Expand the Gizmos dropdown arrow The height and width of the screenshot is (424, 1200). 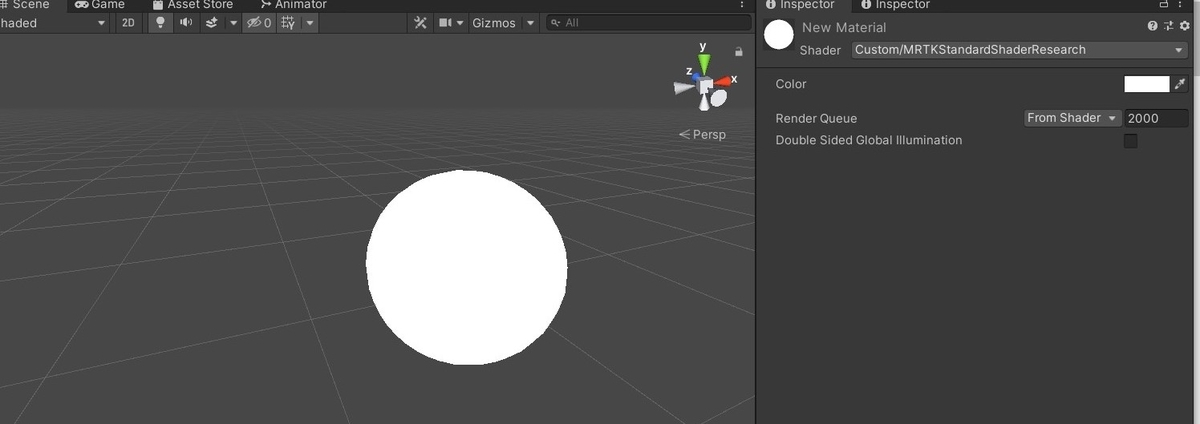530,23
